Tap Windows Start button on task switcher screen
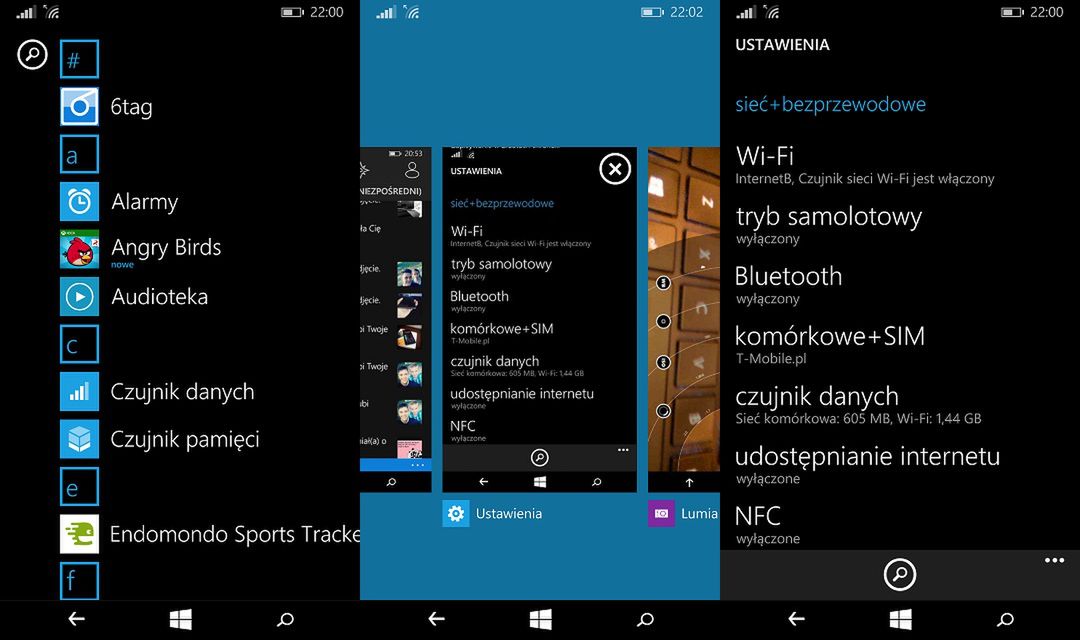Image resolution: width=1080 pixels, height=640 pixels. point(541,619)
